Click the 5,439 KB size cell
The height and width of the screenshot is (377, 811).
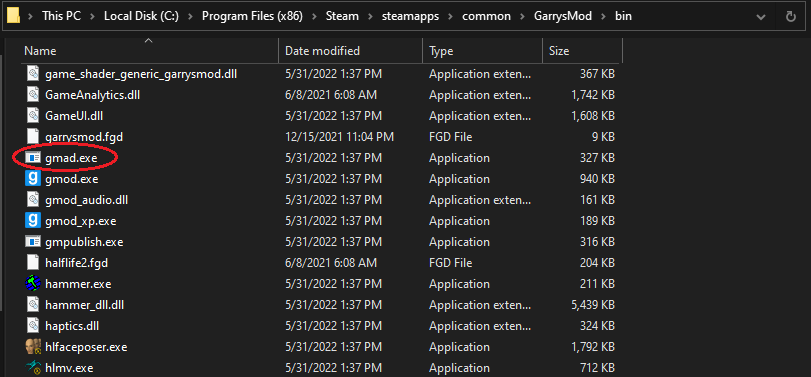click(x=593, y=305)
